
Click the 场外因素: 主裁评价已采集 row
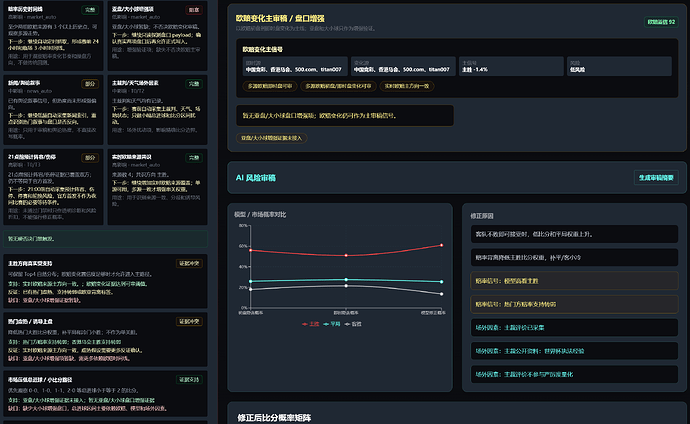click(574, 327)
